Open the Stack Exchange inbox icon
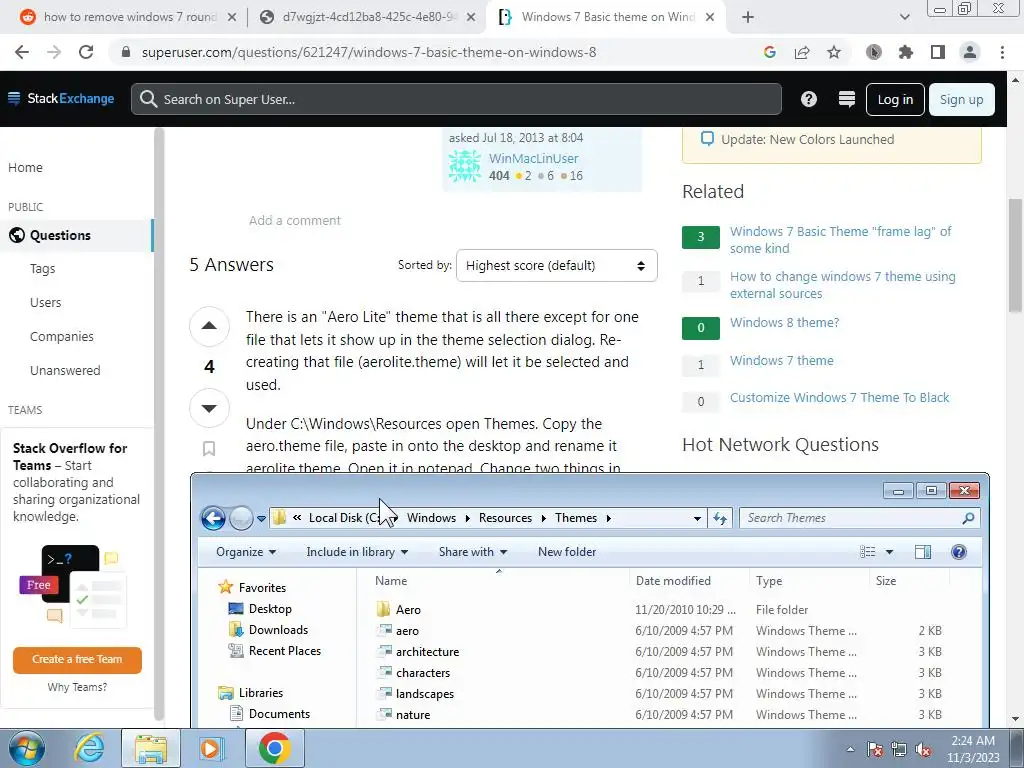This screenshot has height=768, width=1024. tap(846, 99)
